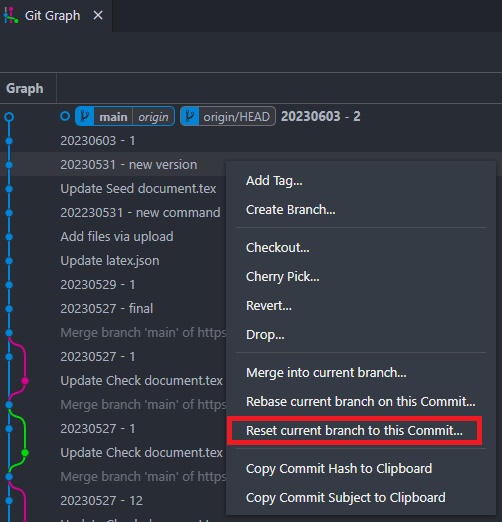Select commit '20230529 - 1'
The height and width of the screenshot is (522, 502).
coord(98,285)
